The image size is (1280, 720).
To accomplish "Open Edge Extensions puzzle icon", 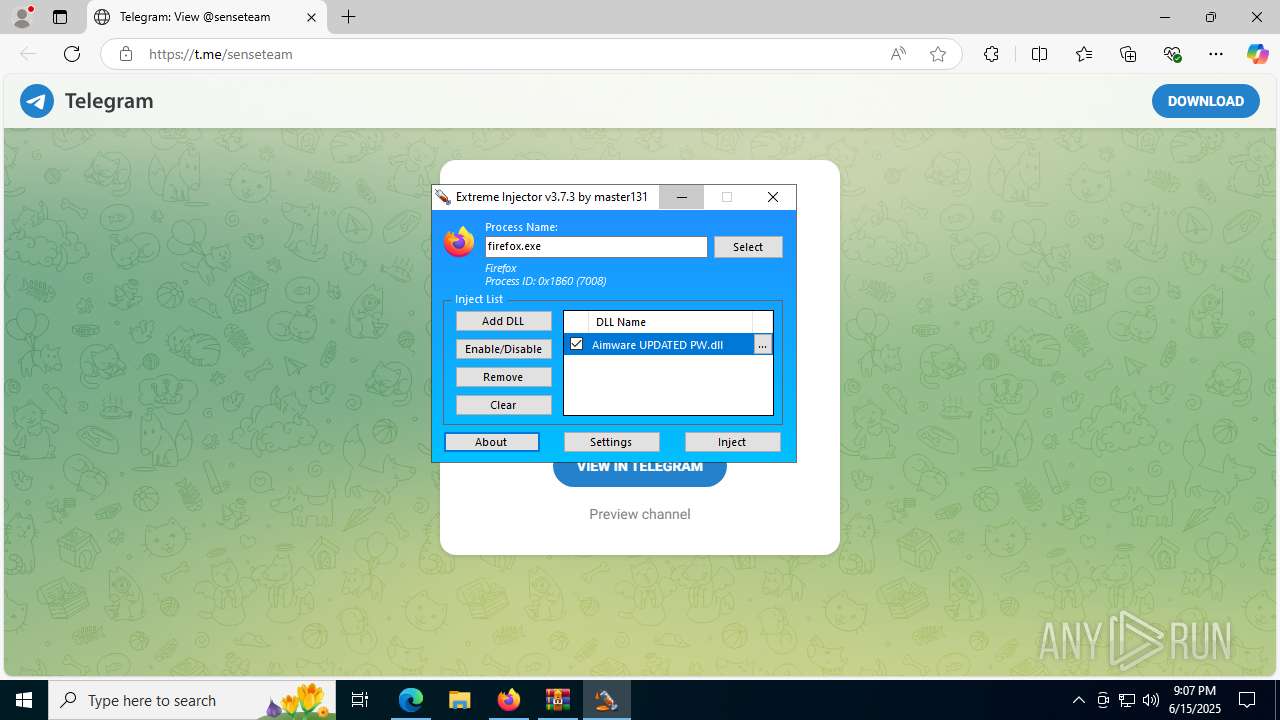I will [991, 54].
